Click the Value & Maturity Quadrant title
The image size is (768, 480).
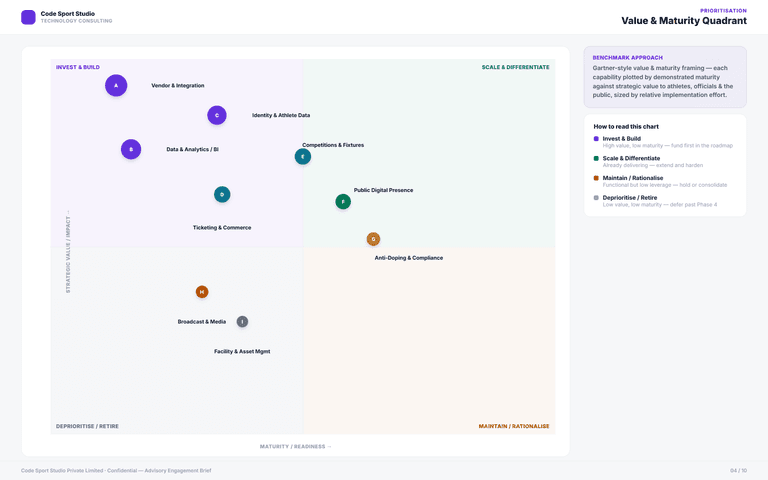pyautogui.click(x=684, y=21)
